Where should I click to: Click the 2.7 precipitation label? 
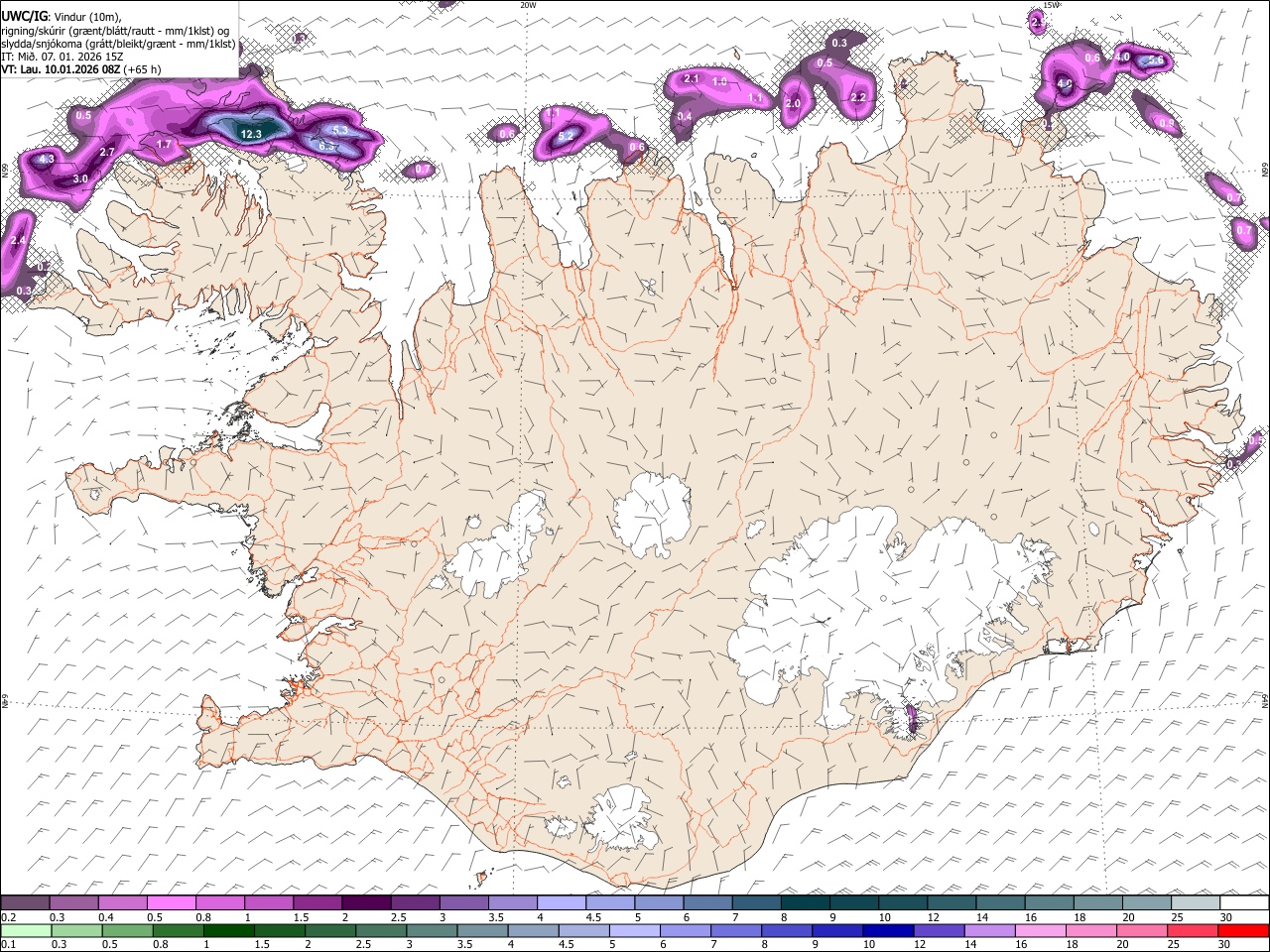108,152
